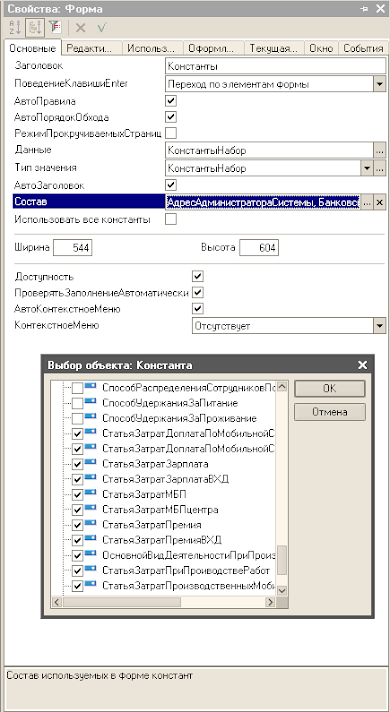390x712 pixels.
Task: Open the Тип значения dropdown arrow
Action: coord(367,168)
